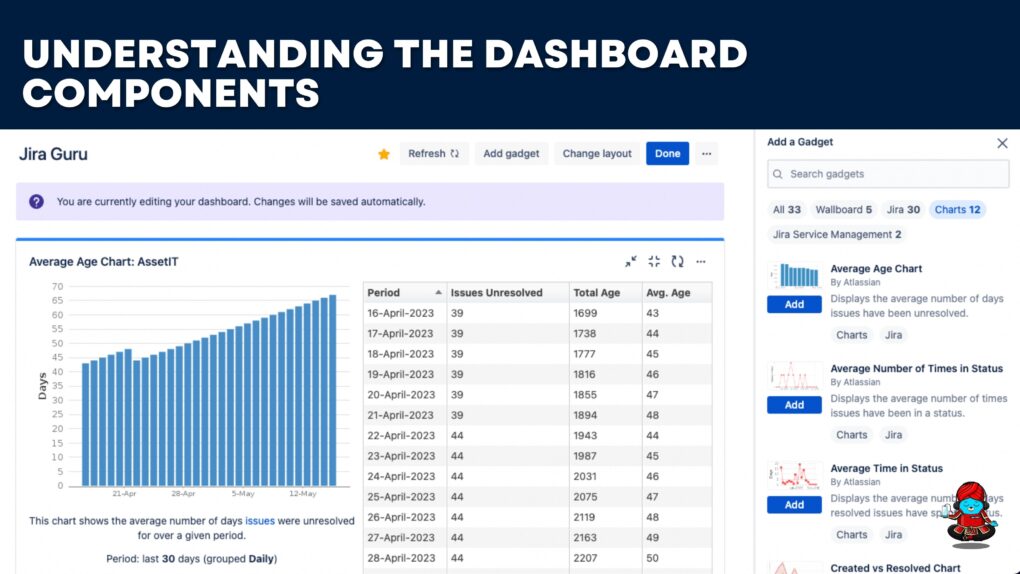The width and height of the screenshot is (1020, 574).
Task: Minimize the Average Age Chart gadget
Action: [631, 262]
